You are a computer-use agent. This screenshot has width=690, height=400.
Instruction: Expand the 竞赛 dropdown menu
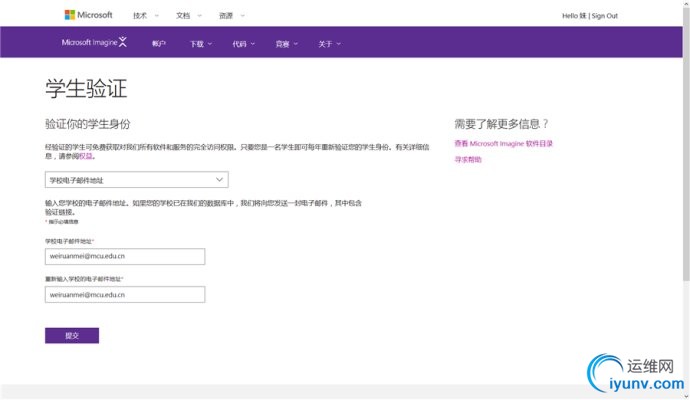[286, 44]
